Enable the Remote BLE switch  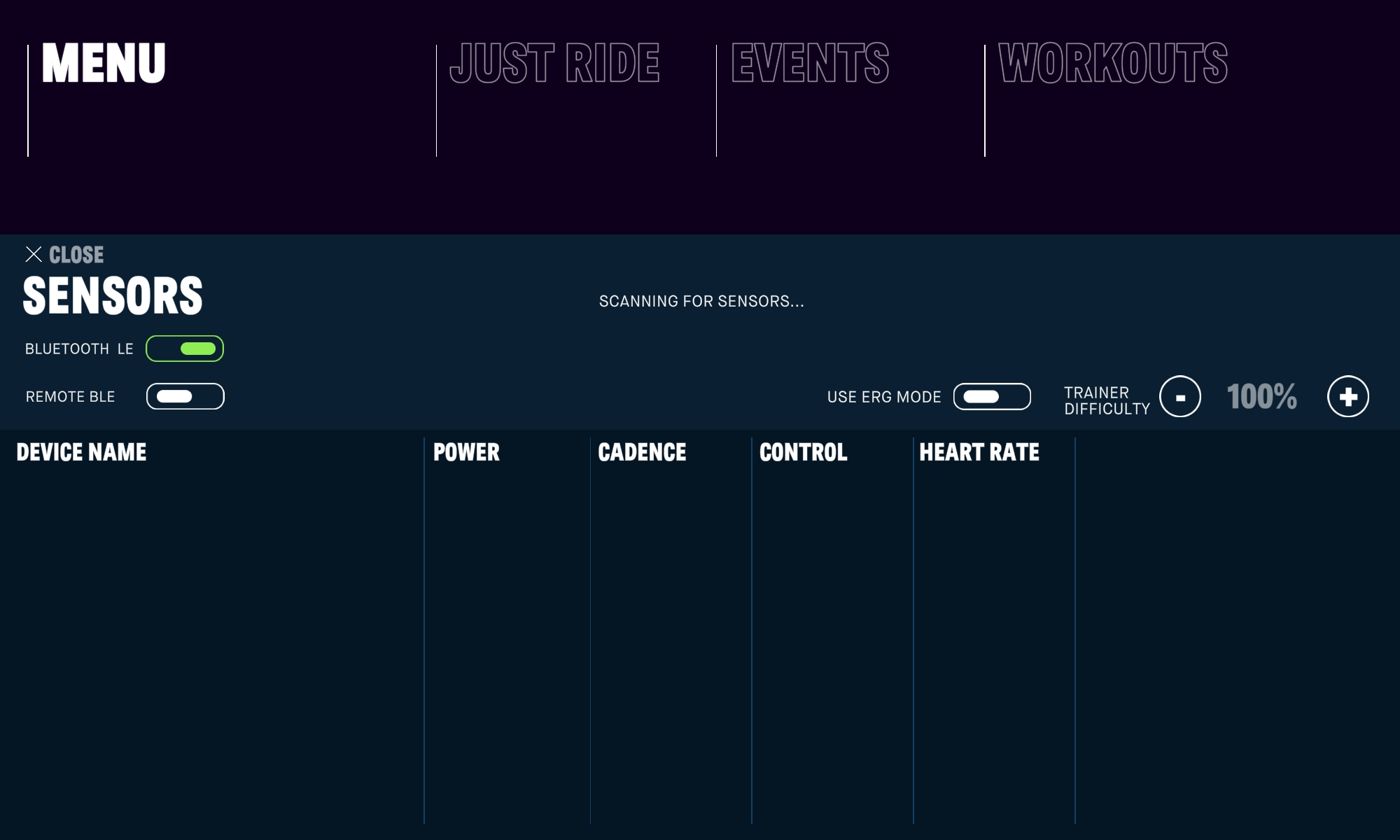(x=185, y=396)
